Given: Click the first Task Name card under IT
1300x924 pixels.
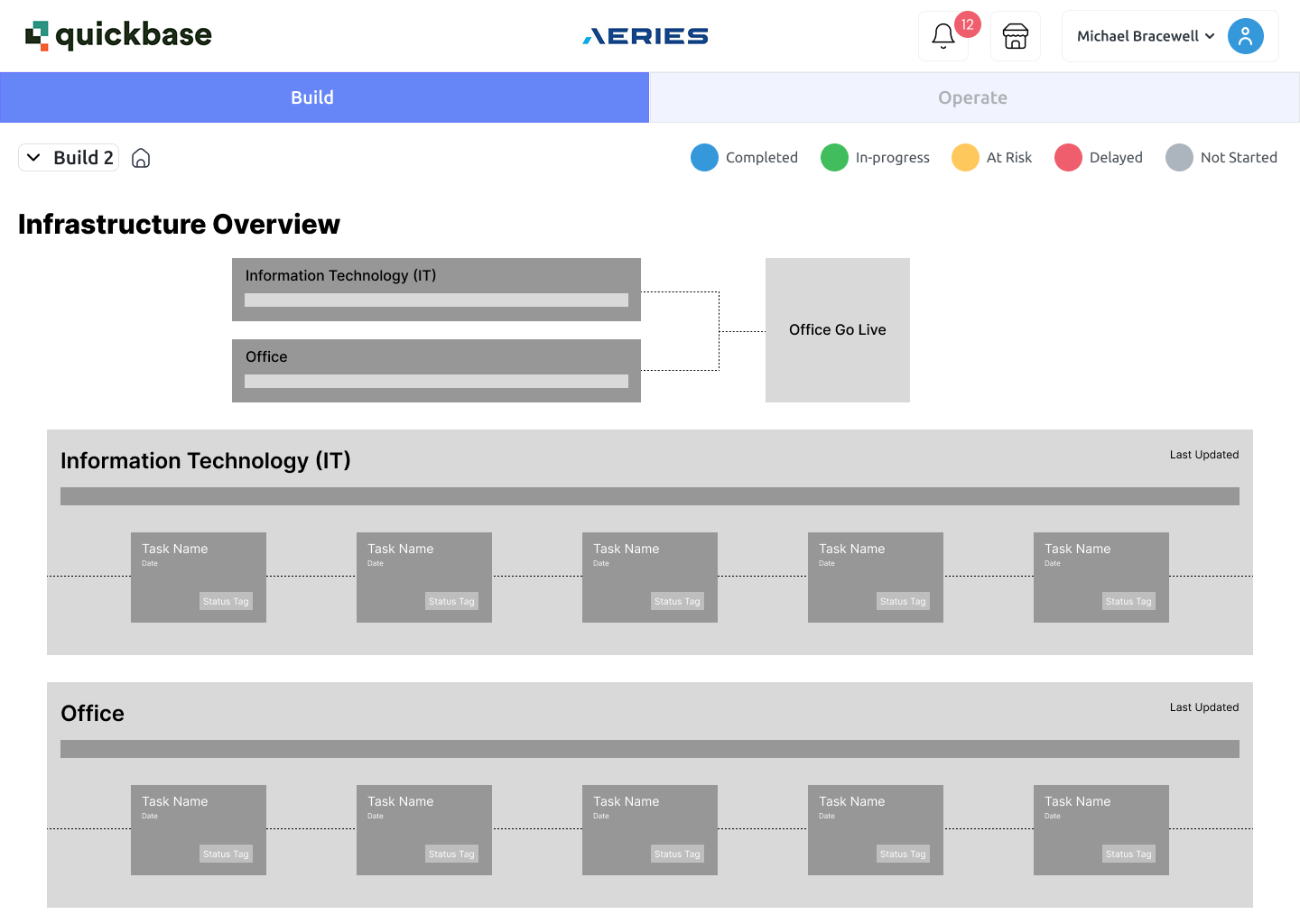Looking at the screenshot, I should pyautogui.click(x=199, y=577).
